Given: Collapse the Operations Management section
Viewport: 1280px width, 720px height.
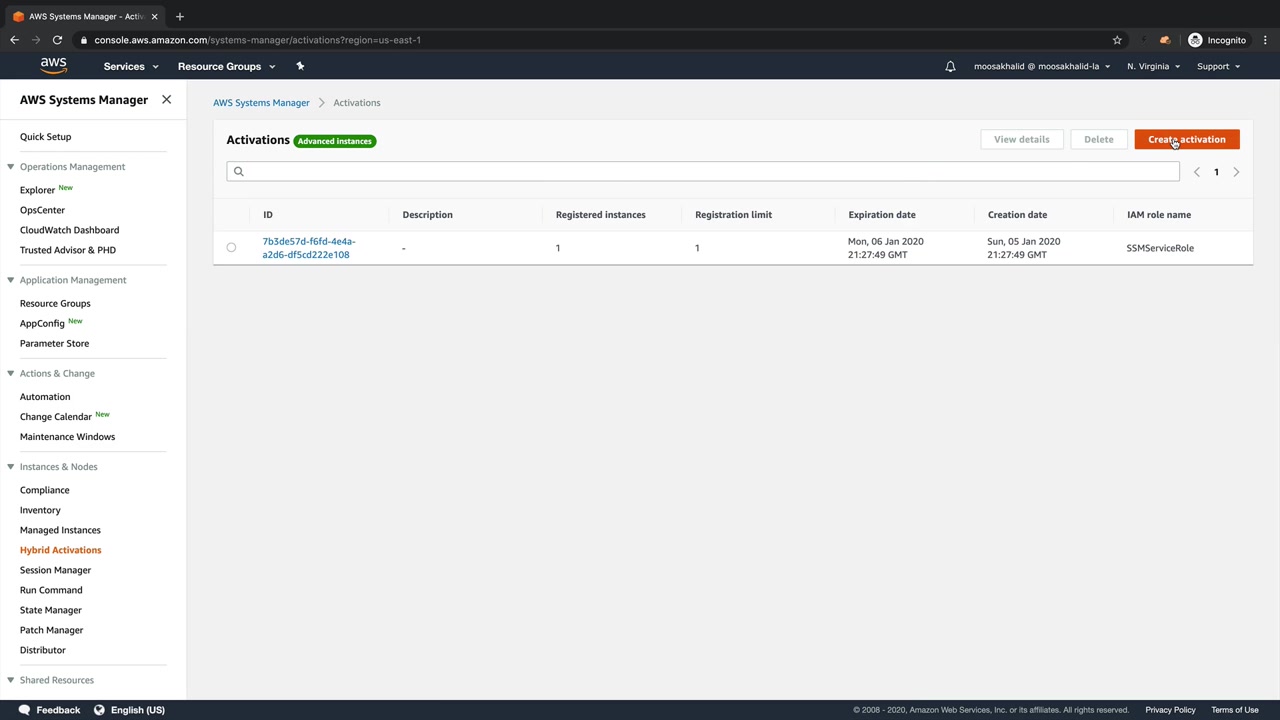Looking at the screenshot, I should (x=10, y=167).
